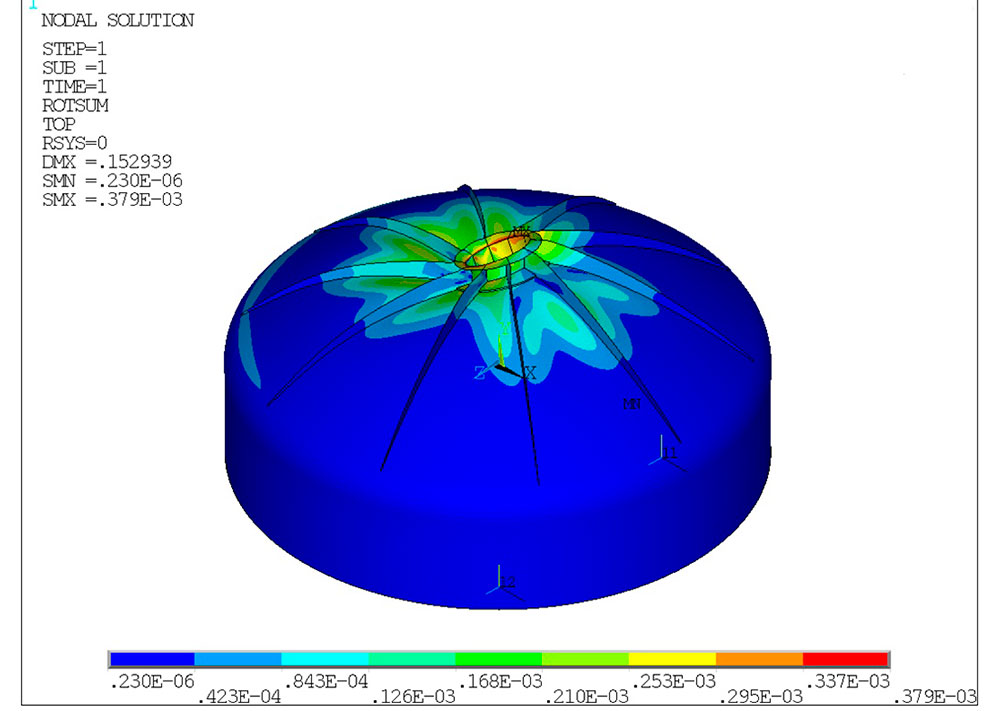The width and height of the screenshot is (1000, 711).
Task: Click the ROTSUM result label
Action: pyautogui.click(x=75, y=105)
